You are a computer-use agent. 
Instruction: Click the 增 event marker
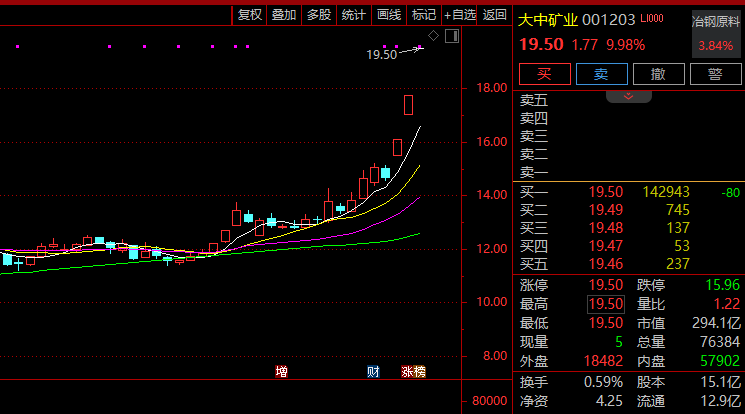pyautogui.click(x=281, y=372)
